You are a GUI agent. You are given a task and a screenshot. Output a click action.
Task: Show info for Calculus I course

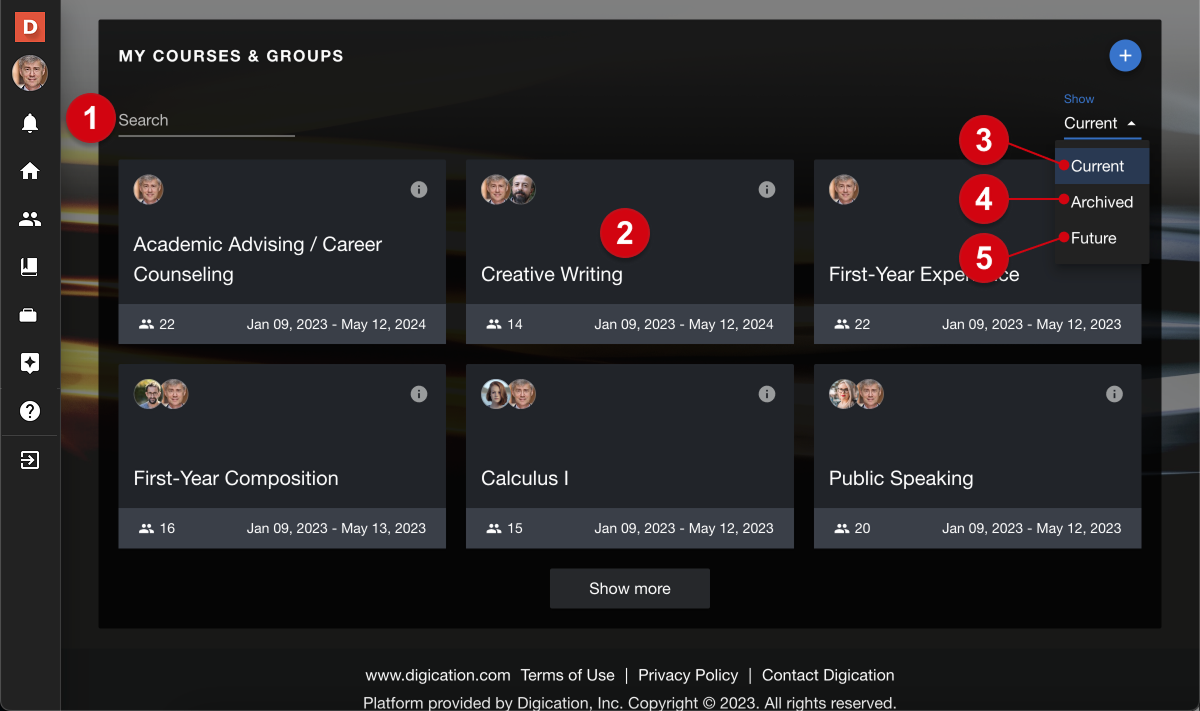coord(767,394)
